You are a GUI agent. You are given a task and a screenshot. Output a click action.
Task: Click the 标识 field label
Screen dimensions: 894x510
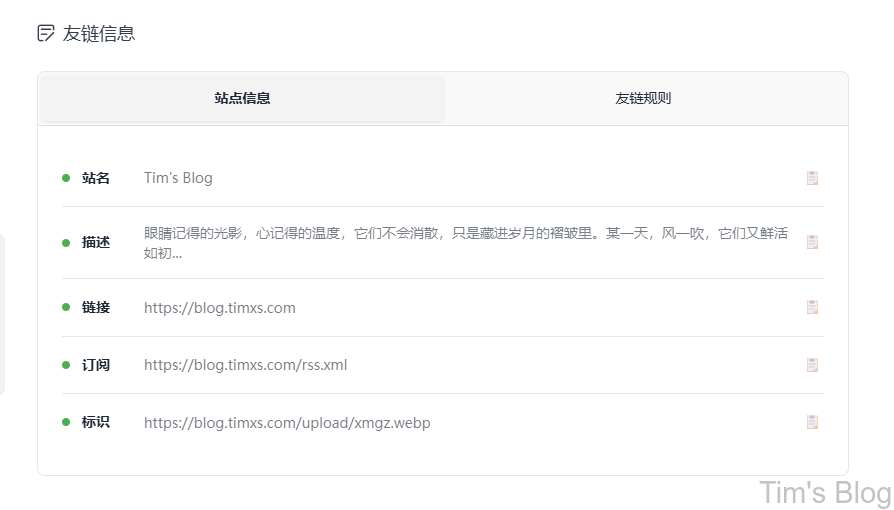coord(96,422)
